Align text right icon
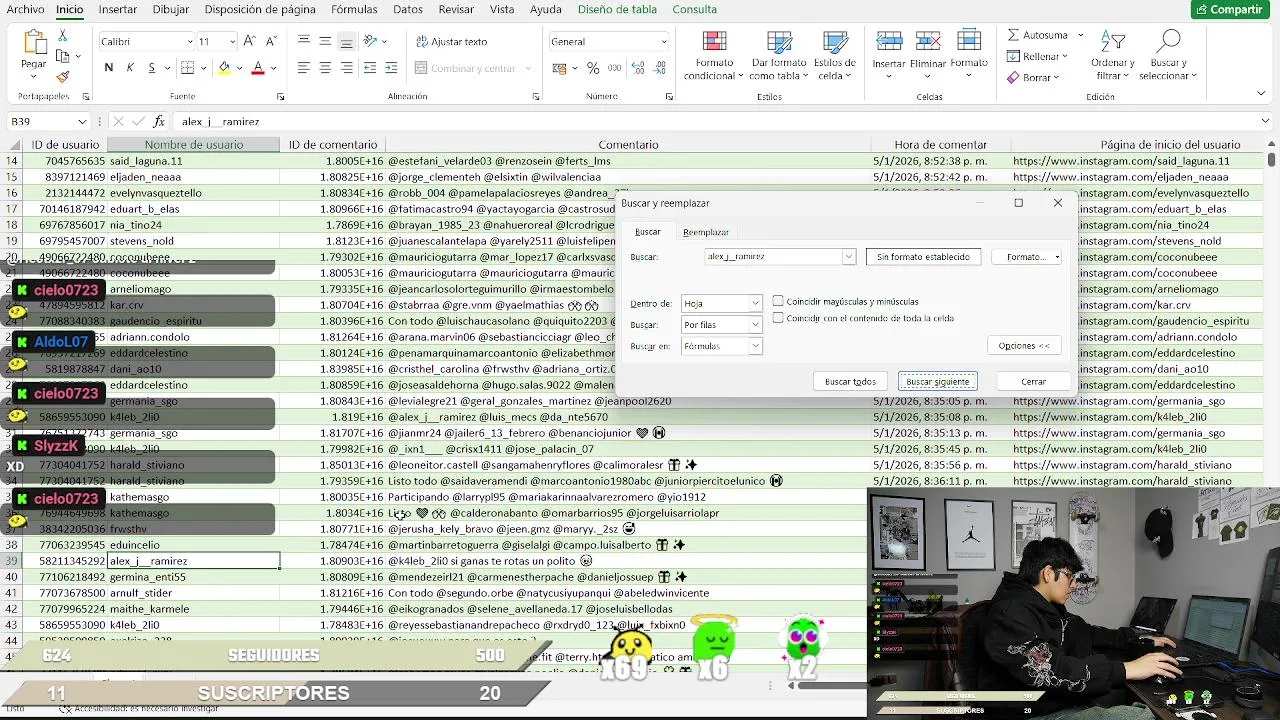Screen dimensions: 1280x720 tap(346, 68)
